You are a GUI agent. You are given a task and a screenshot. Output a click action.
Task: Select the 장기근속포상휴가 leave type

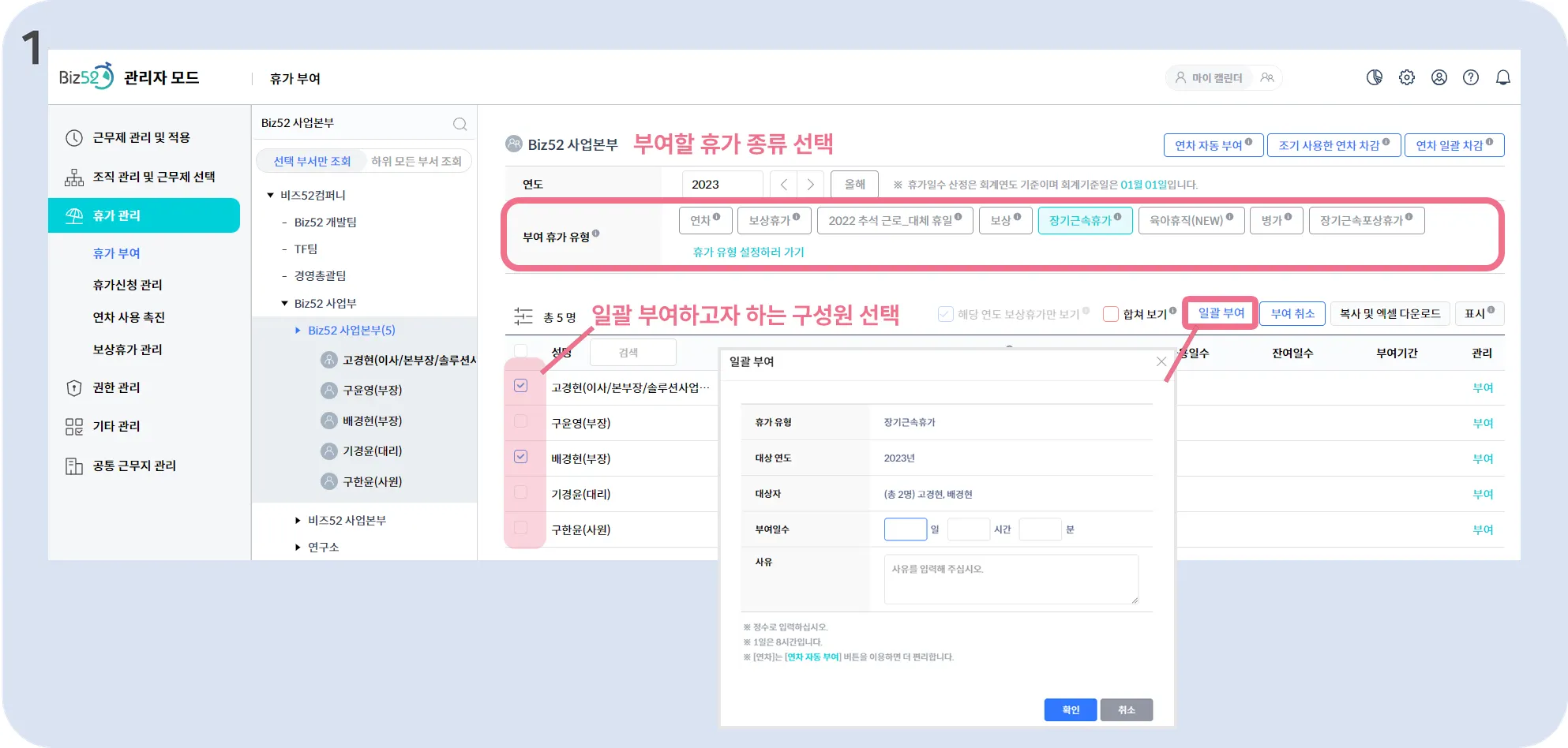[1367, 220]
